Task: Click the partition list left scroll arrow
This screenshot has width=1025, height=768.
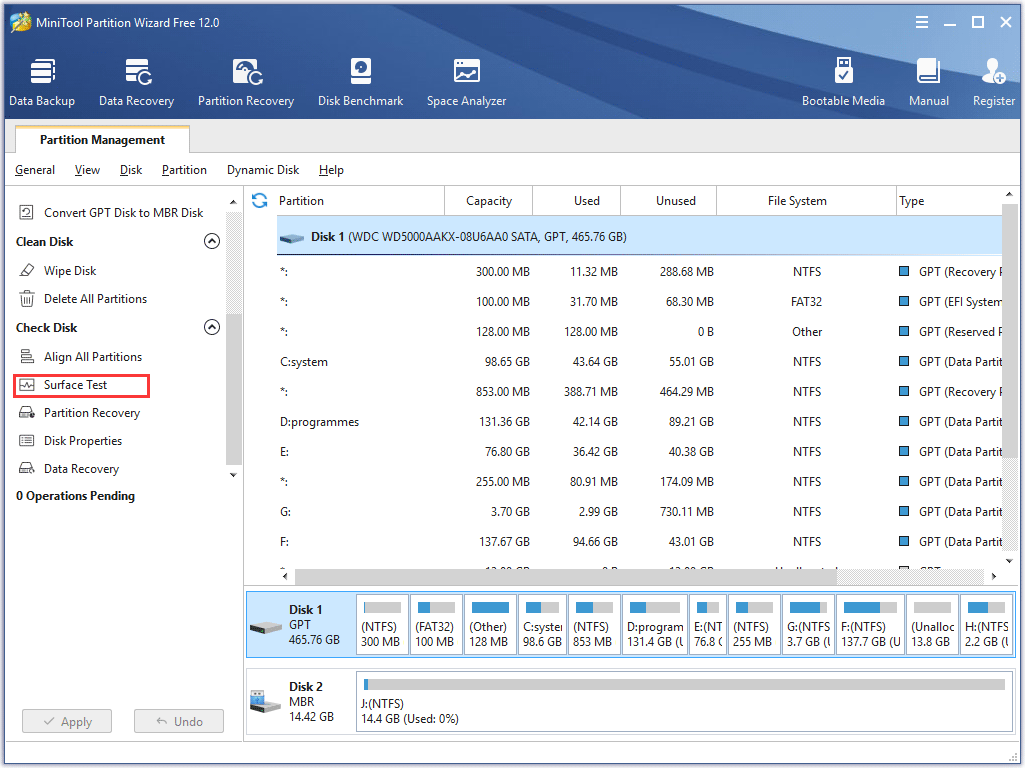Action: click(x=285, y=576)
